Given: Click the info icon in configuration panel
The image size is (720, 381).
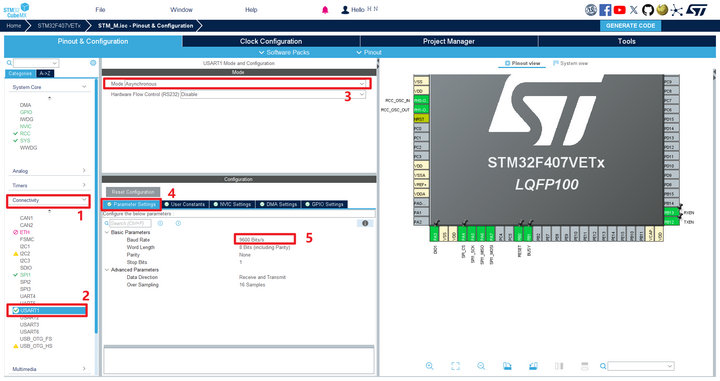Looking at the screenshot, I should point(365,223).
